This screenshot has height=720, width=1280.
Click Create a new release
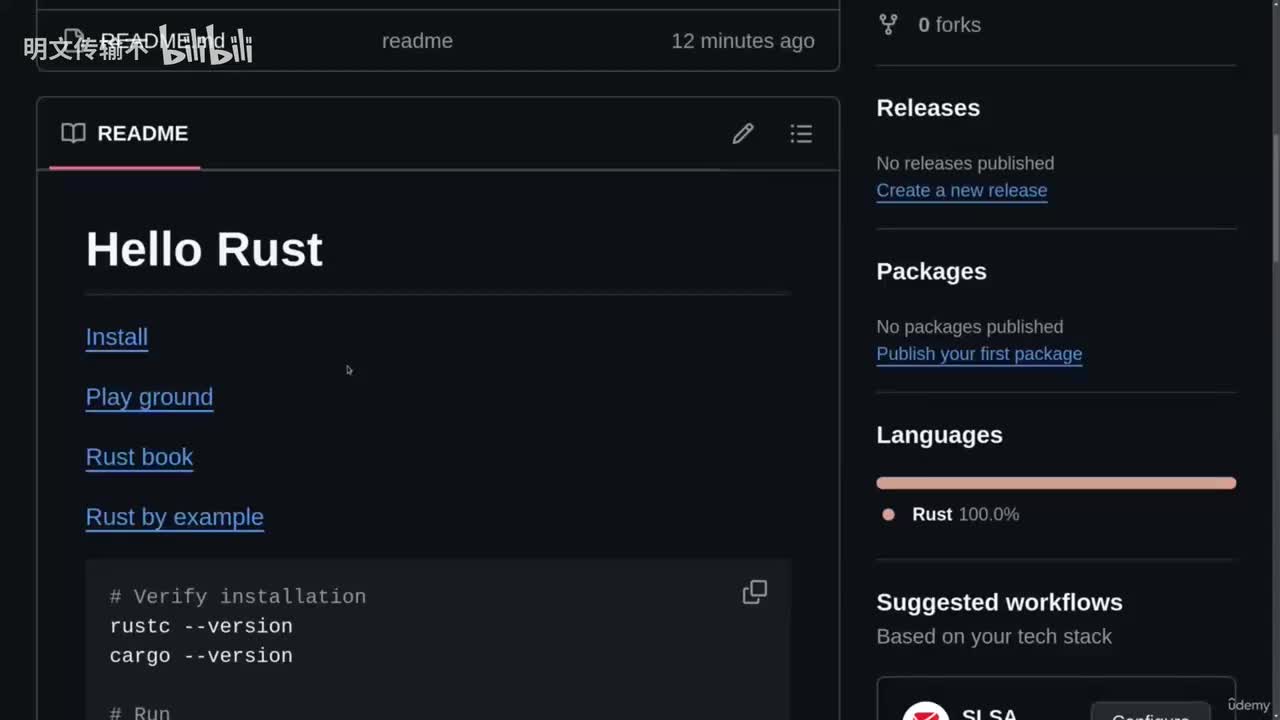[x=961, y=190]
